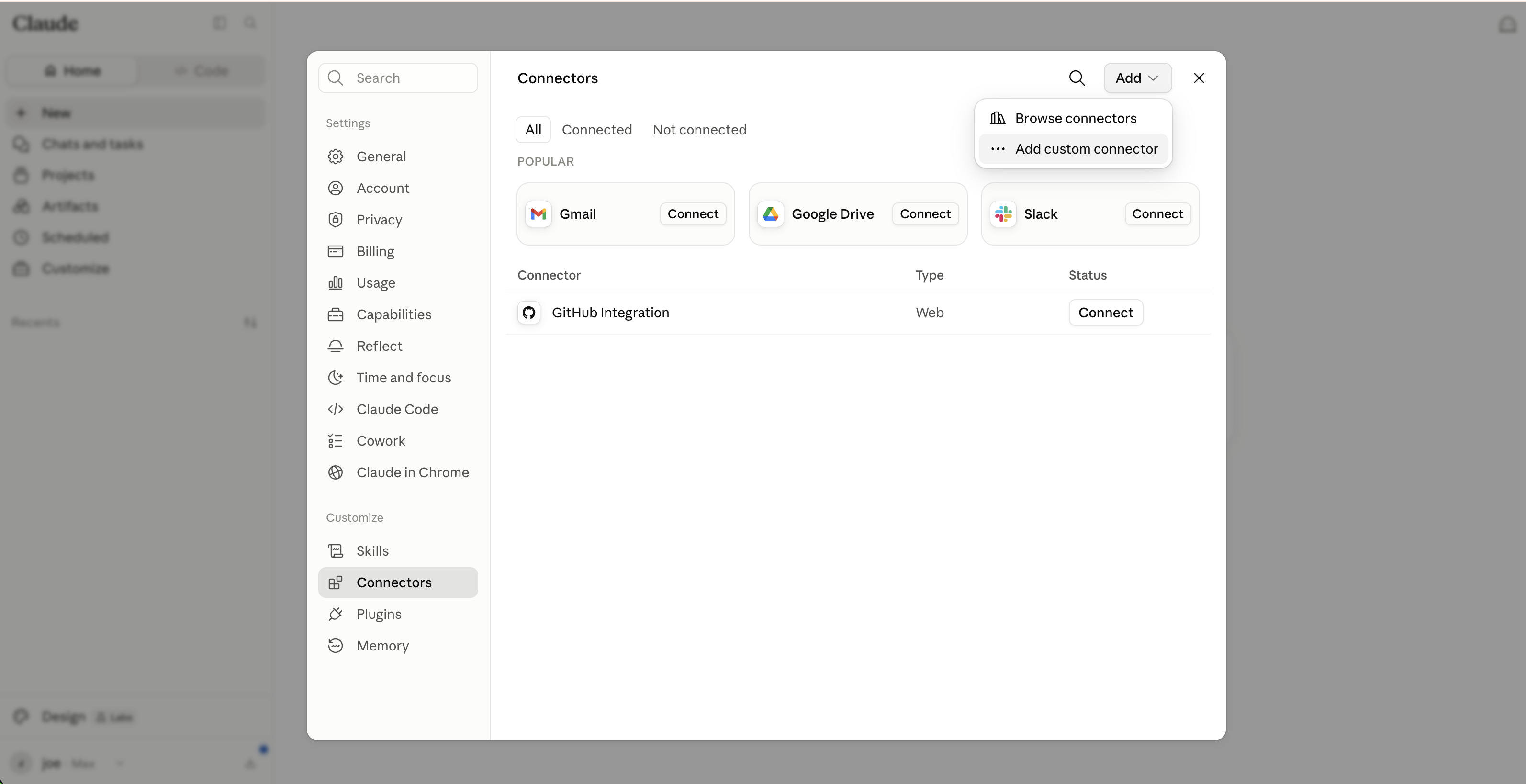Screen dimensions: 1526x784
Task: Open the Reflect settings
Action: 397,346
